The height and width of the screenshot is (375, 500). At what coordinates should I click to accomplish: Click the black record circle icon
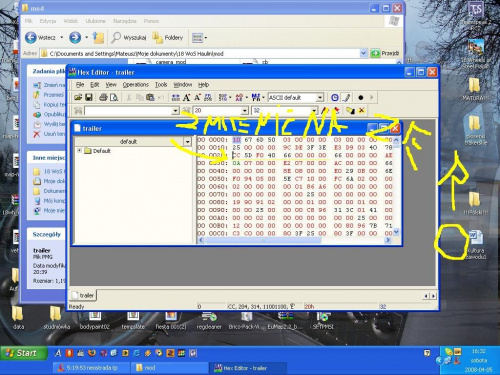[x=361, y=97]
